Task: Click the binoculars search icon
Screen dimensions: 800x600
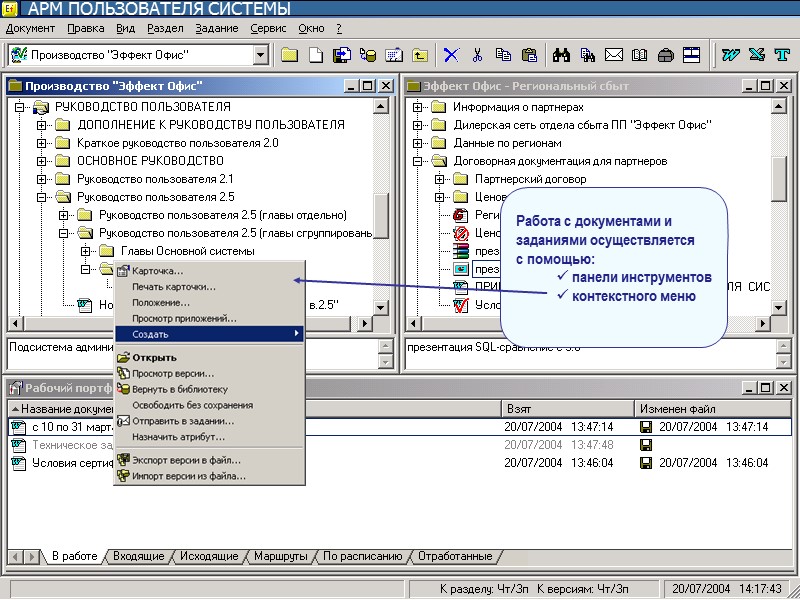Action: (561, 55)
